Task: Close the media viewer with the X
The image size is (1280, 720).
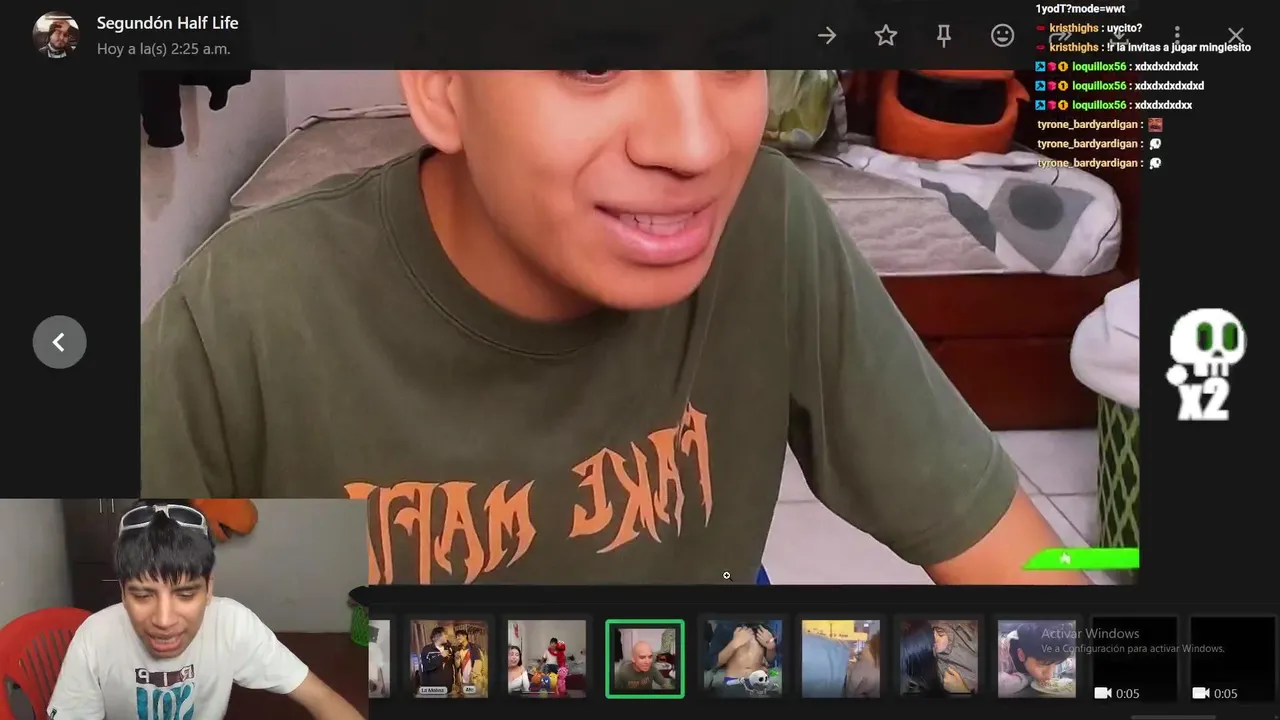Action: click(1236, 36)
